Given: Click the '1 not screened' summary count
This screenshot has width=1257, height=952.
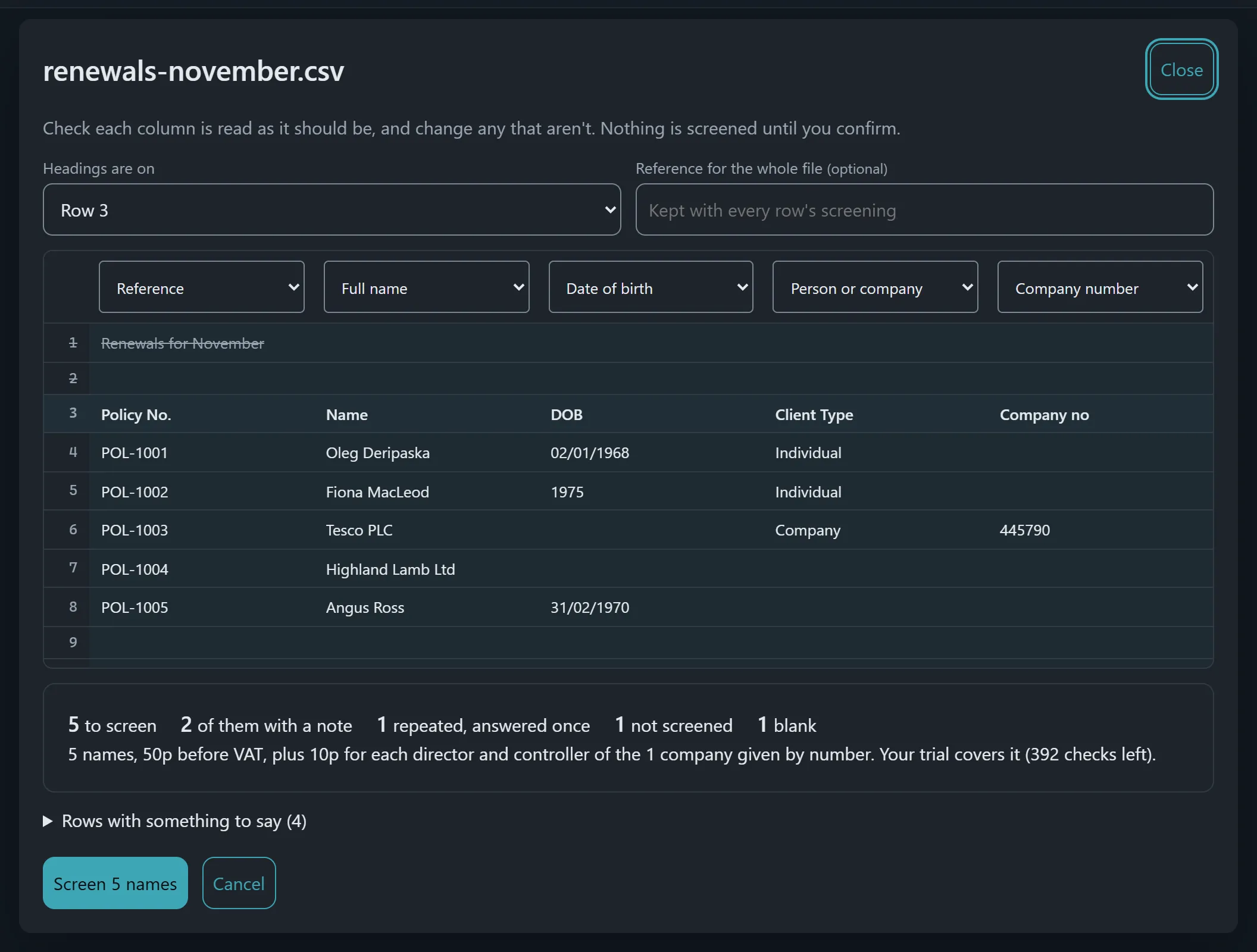Looking at the screenshot, I should click(673, 725).
